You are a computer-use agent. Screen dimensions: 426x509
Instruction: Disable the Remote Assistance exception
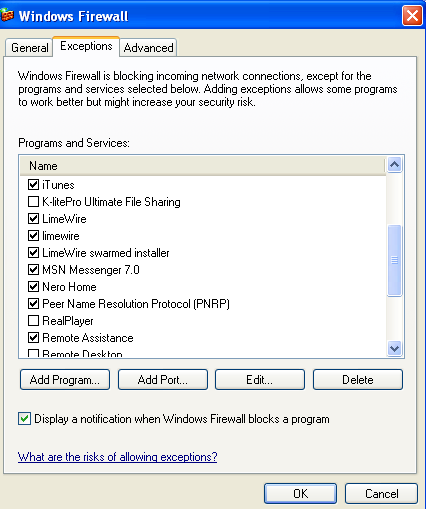pos(33,337)
